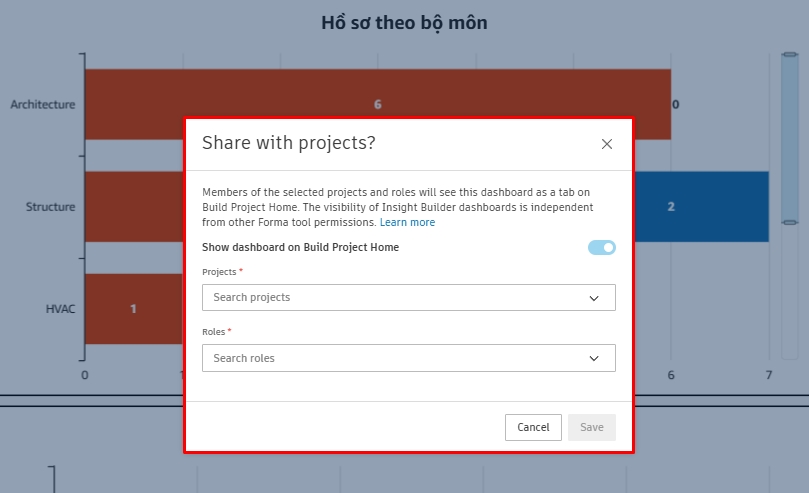Click the HVAC bar labeled 1
Image resolution: width=809 pixels, height=493 pixels.
134,309
